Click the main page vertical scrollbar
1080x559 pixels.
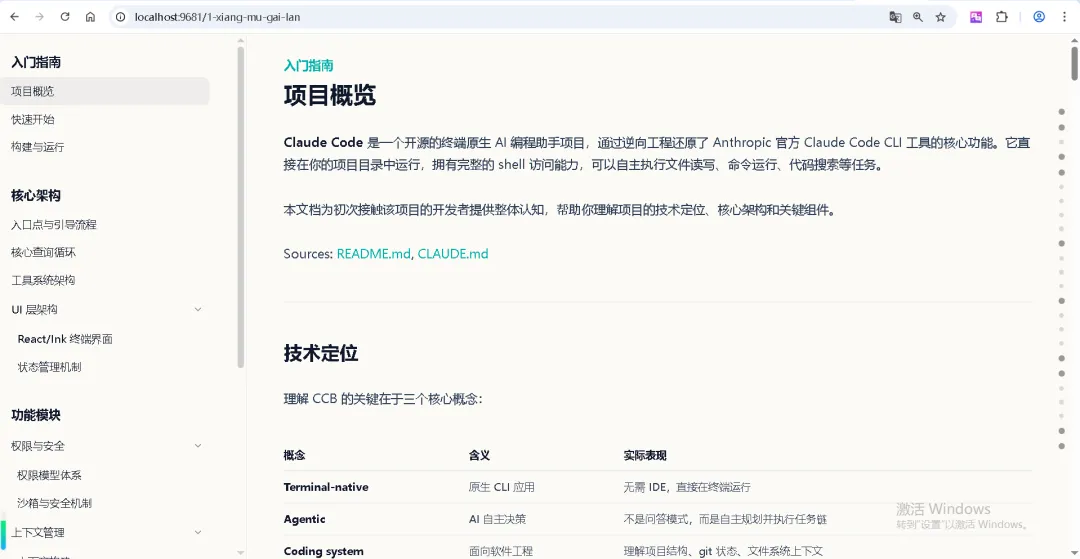click(1075, 63)
